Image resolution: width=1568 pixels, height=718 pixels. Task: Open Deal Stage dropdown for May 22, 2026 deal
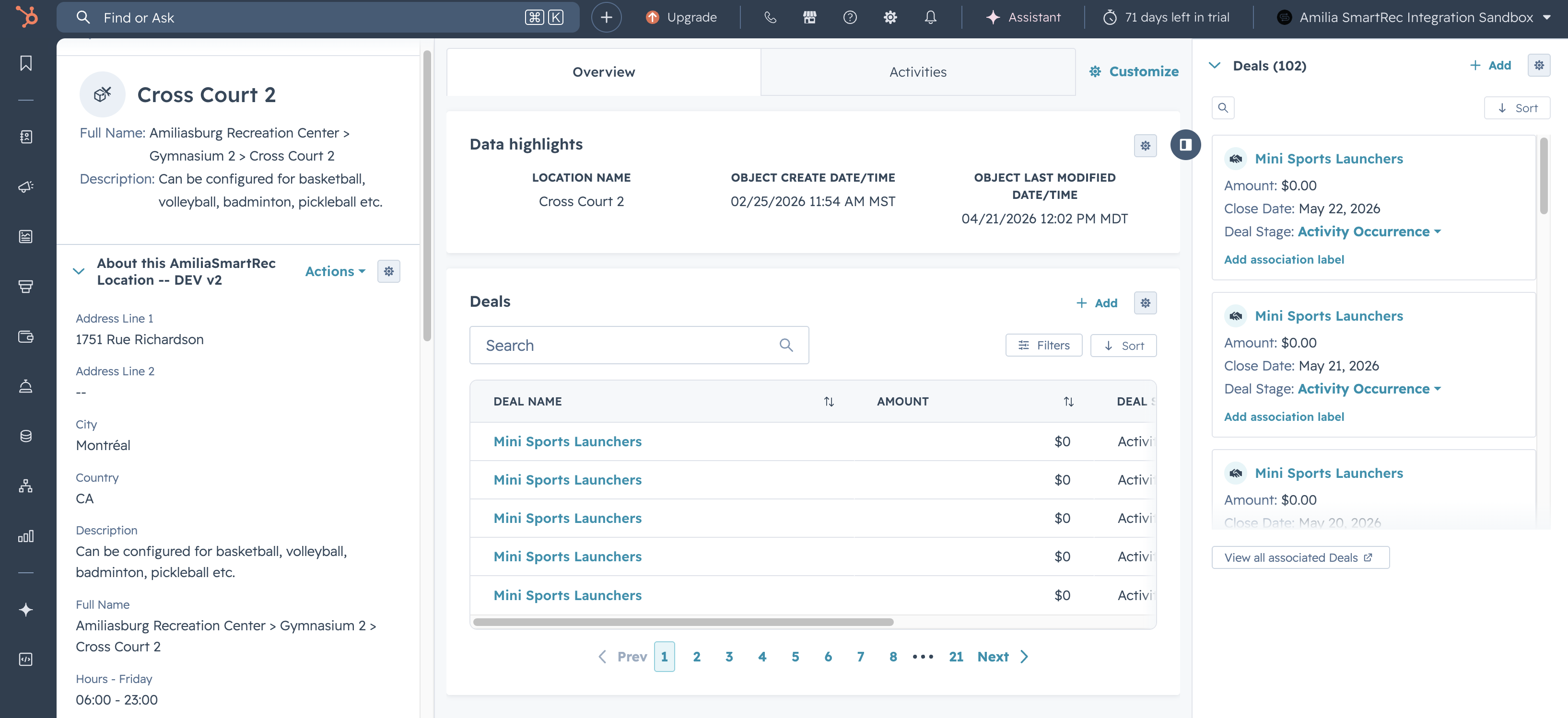click(x=1369, y=232)
